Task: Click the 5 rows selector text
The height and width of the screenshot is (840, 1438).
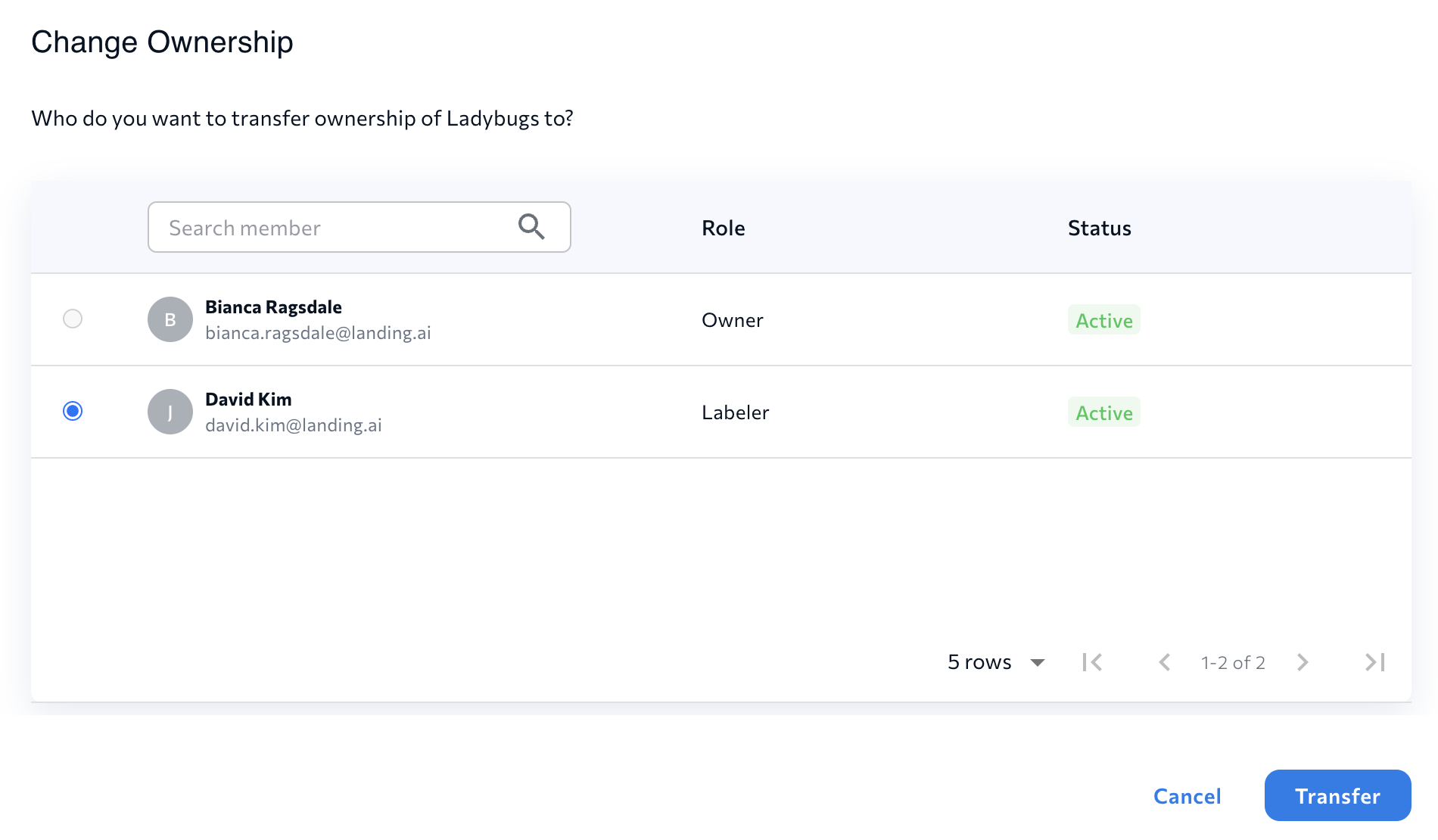Action: (979, 662)
